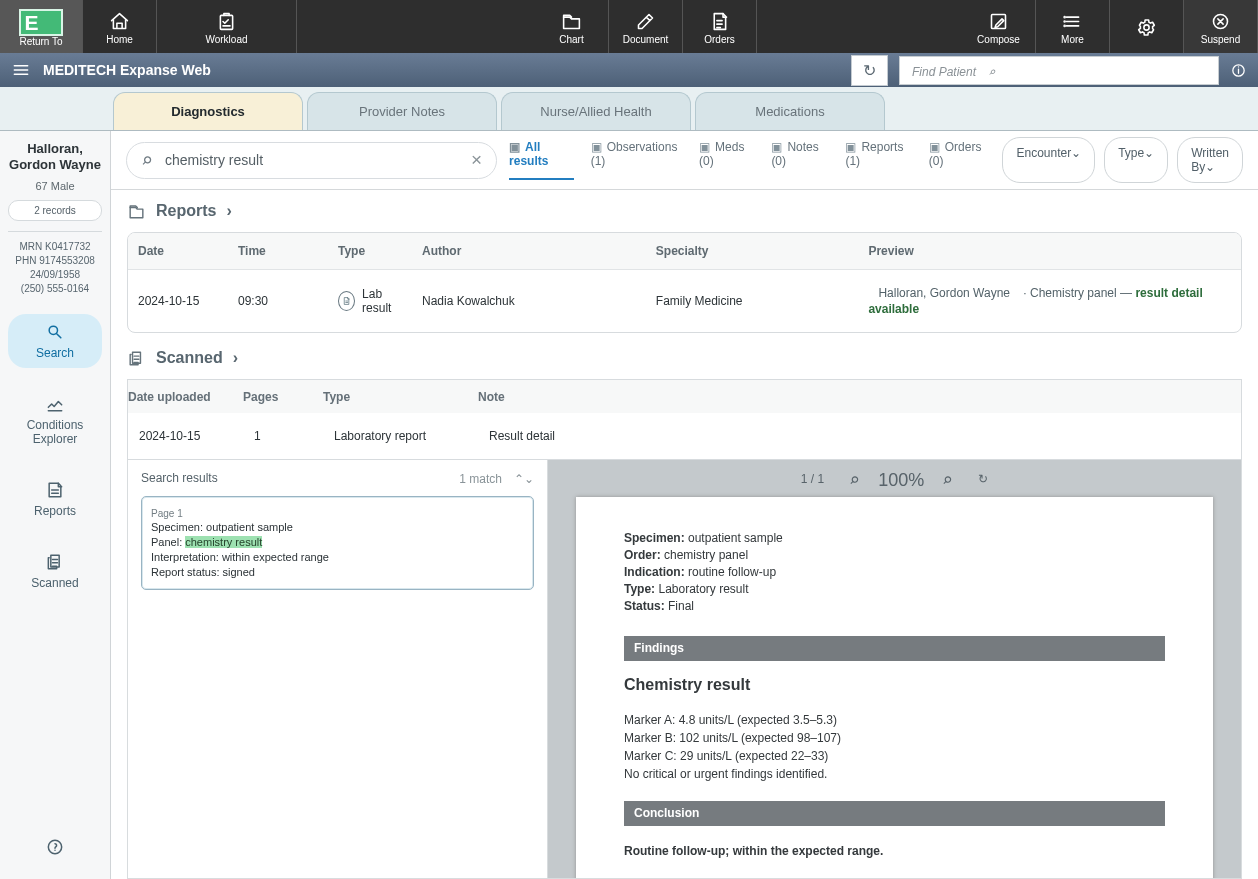
Task: Click the 100% zoom level indicator
Action: (901, 480)
